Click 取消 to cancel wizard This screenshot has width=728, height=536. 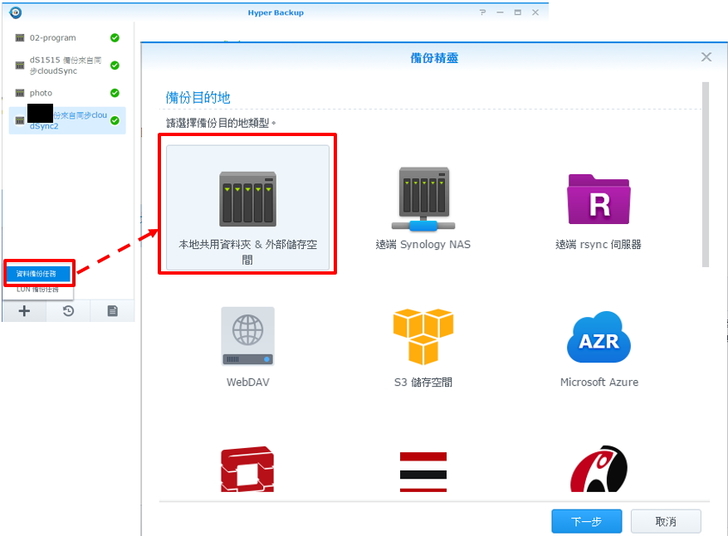666,521
